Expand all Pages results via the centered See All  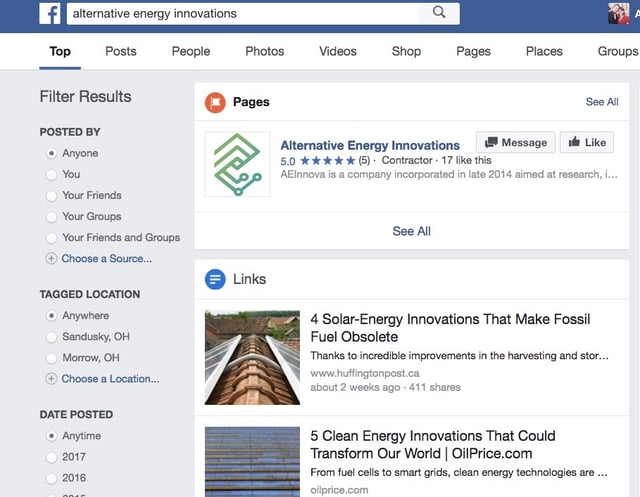coord(411,231)
